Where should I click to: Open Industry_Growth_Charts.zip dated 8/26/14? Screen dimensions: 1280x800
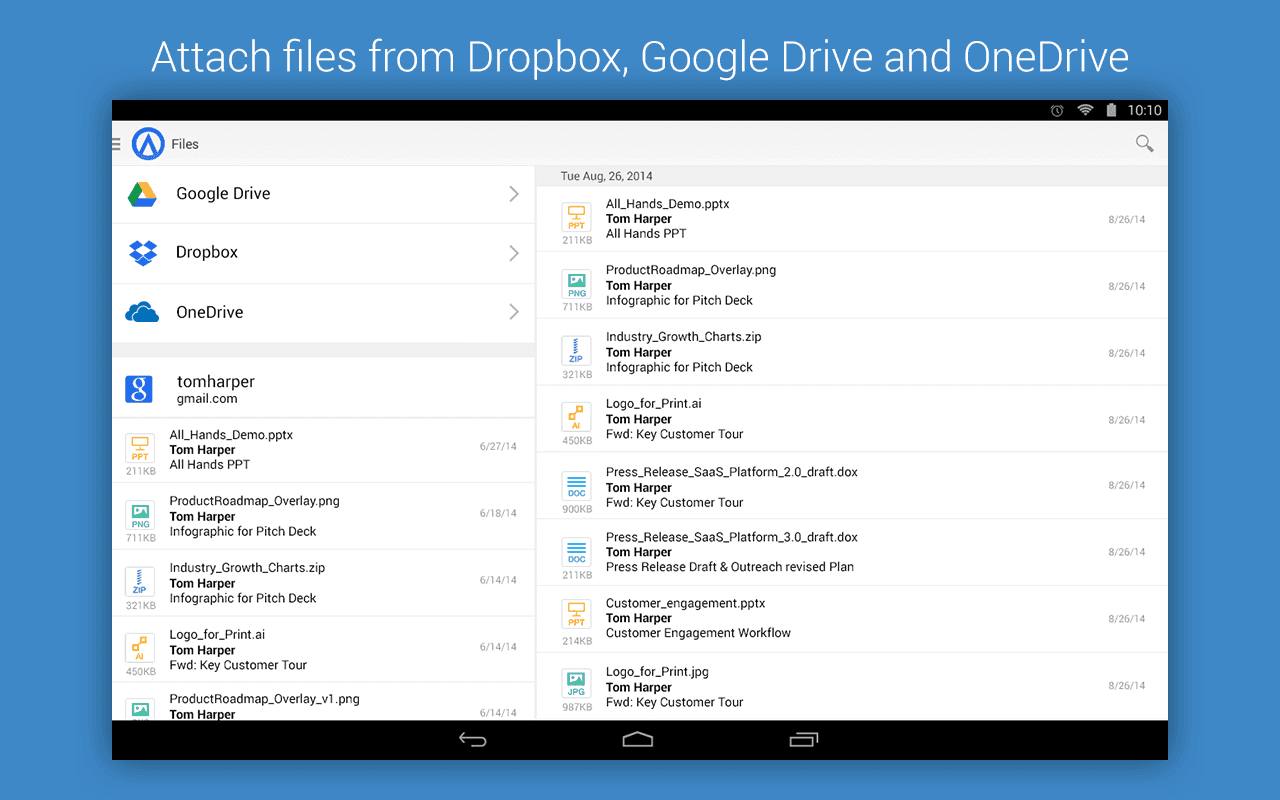click(x=852, y=352)
